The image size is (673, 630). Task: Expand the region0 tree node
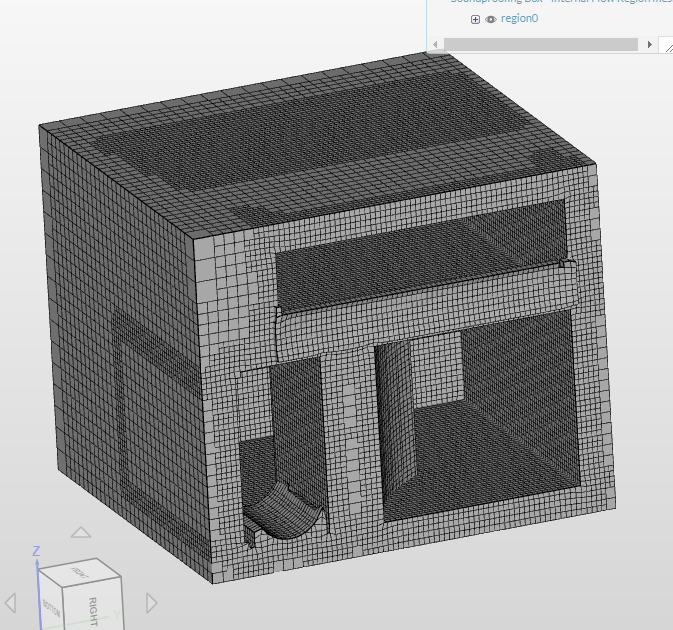click(x=475, y=19)
